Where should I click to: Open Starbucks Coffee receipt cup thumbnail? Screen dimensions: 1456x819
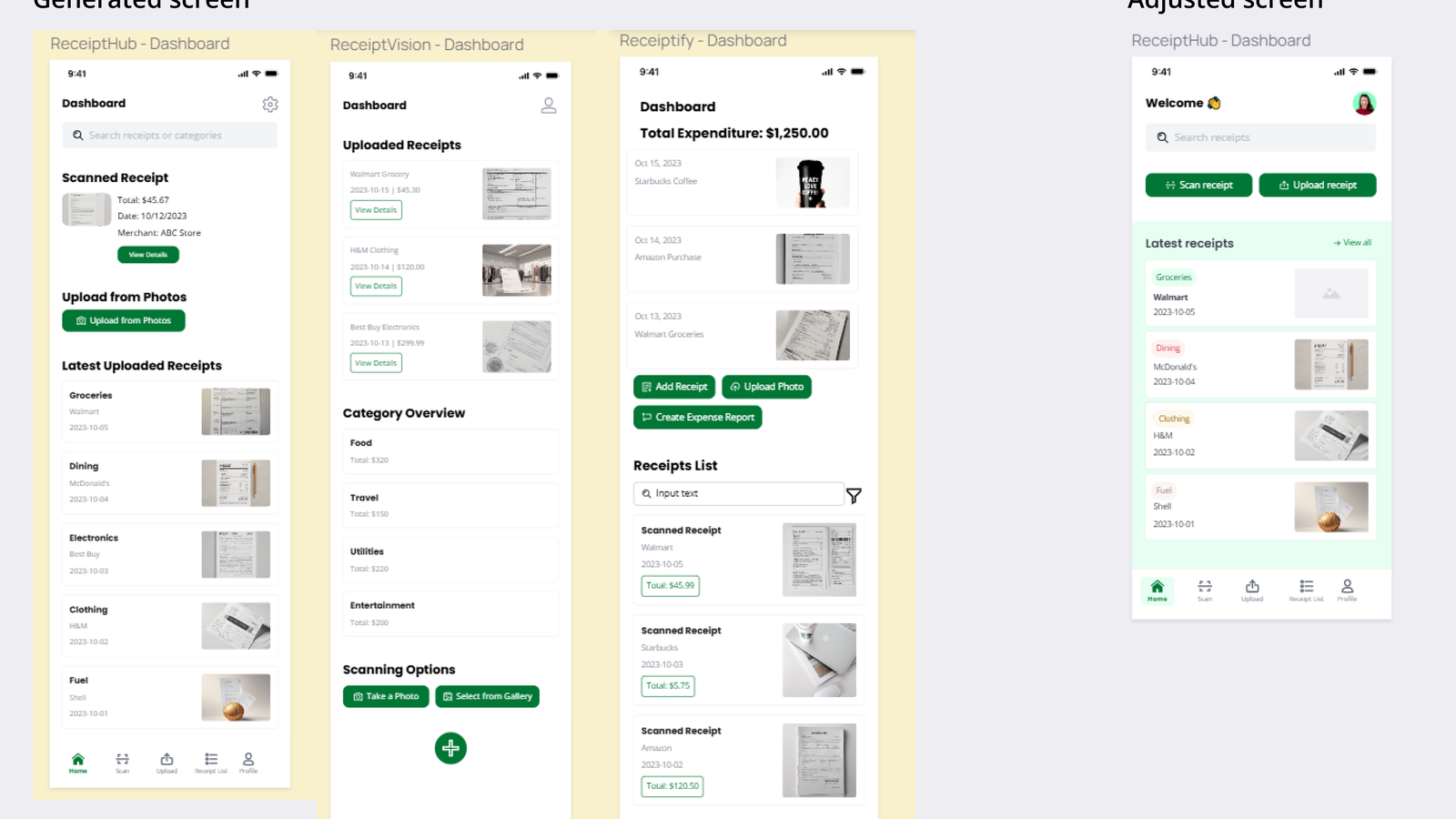click(813, 182)
